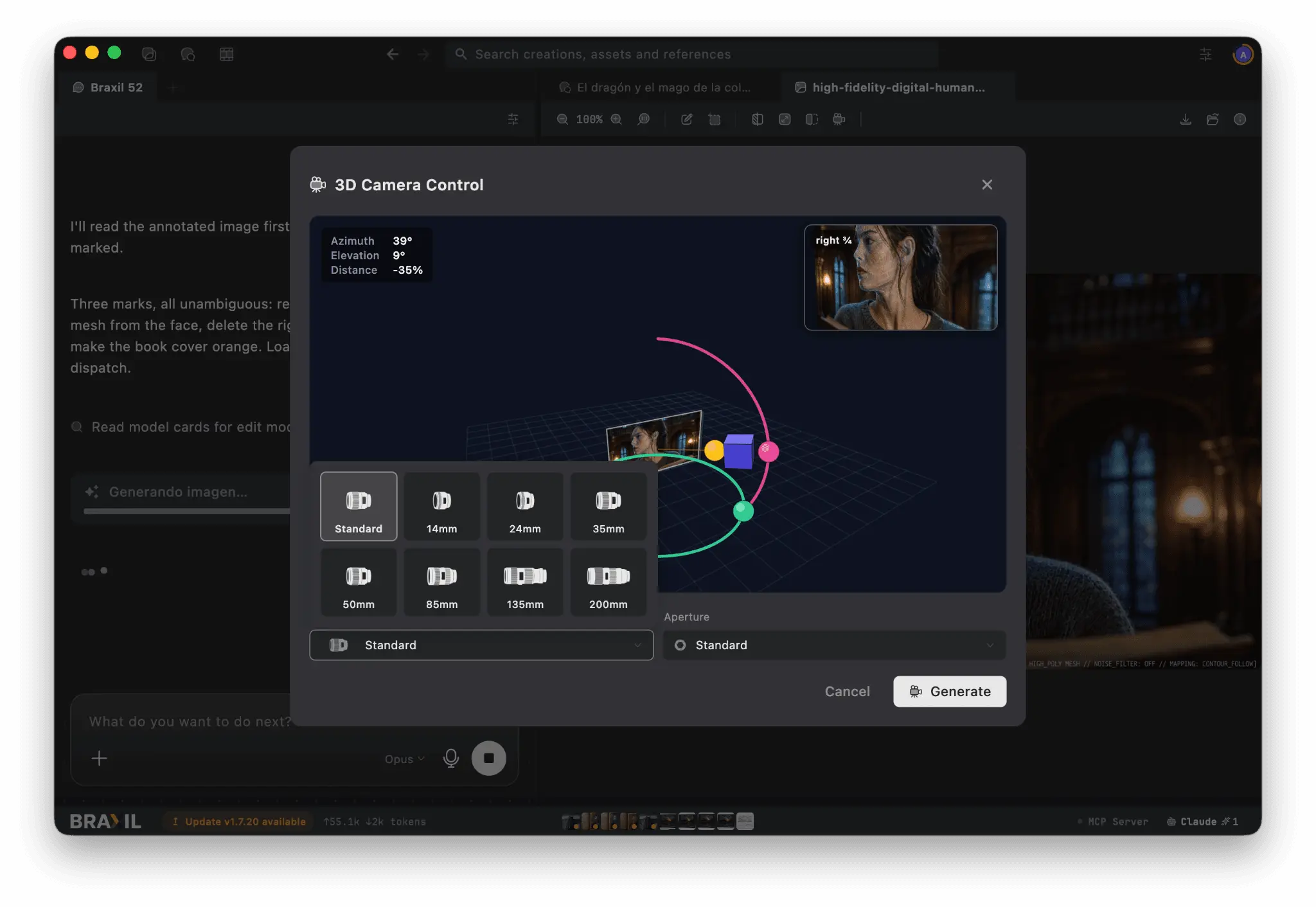Focus the search creations field
The height and width of the screenshot is (907, 1316).
(x=693, y=55)
